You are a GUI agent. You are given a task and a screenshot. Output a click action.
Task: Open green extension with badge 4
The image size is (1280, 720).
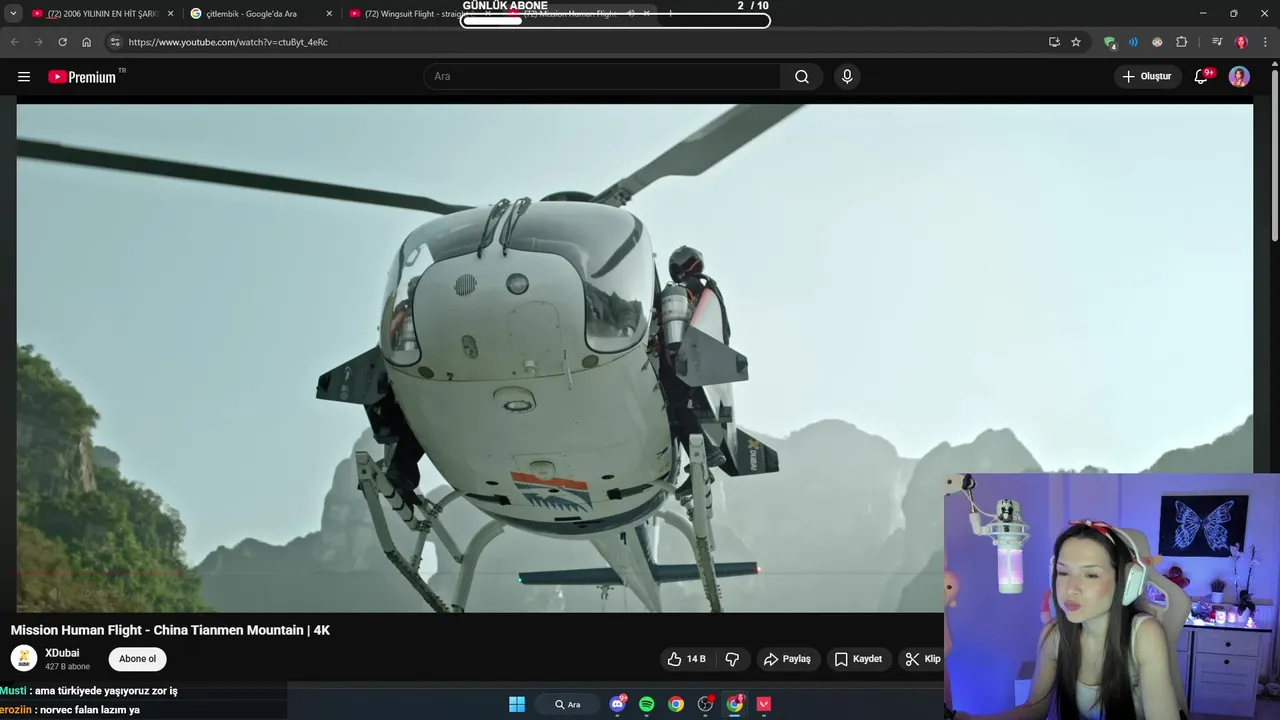click(x=1110, y=42)
